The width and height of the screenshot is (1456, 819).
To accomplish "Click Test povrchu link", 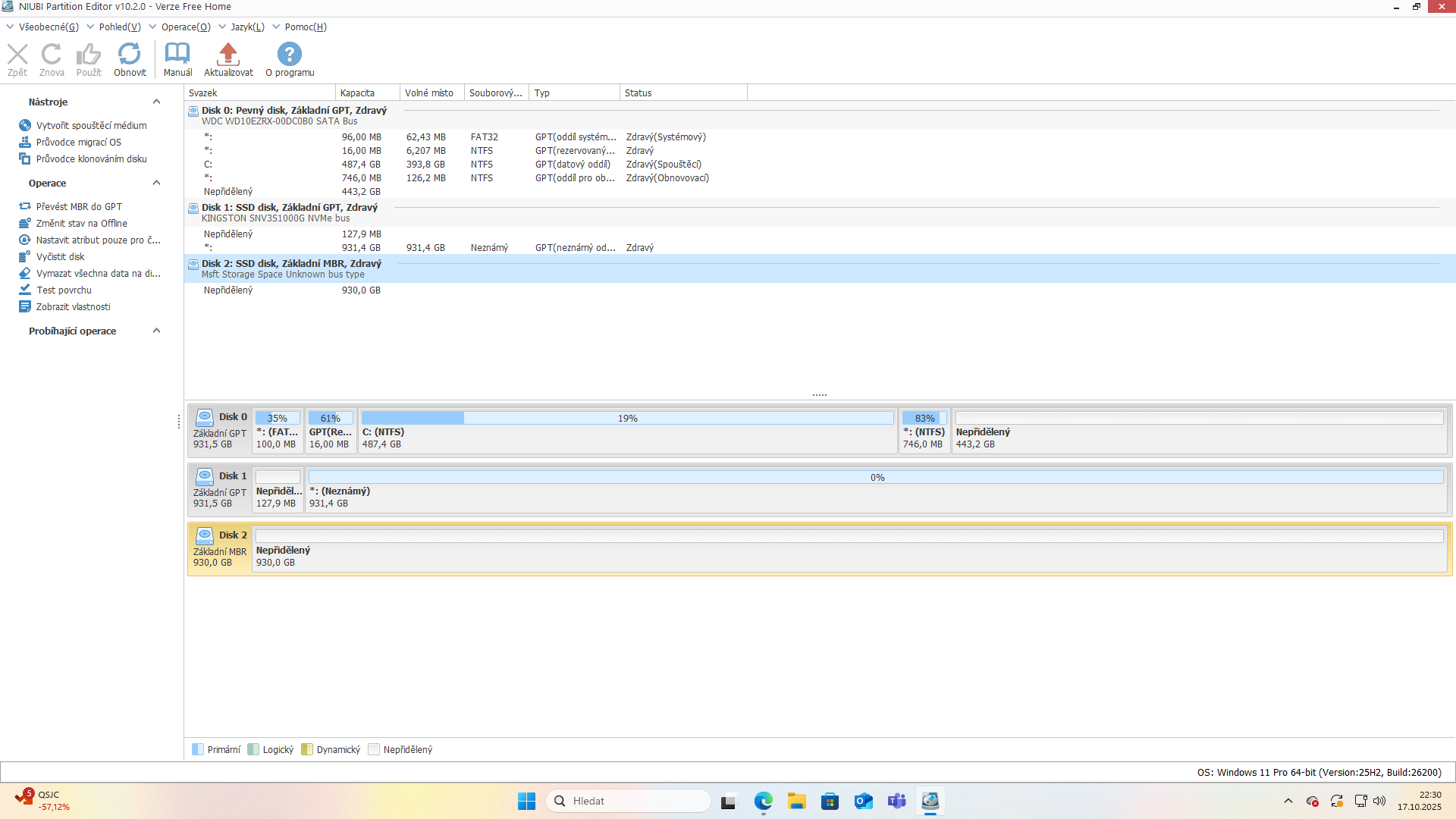I will point(64,290).
